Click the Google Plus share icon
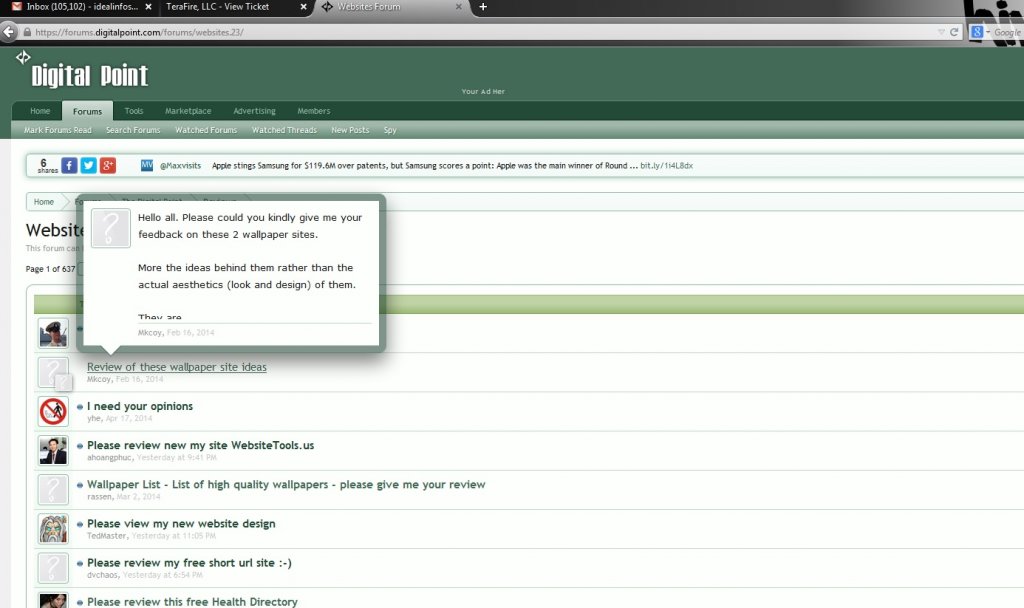1024x608 pixels. pyautogui.click(x=108, y=165)
